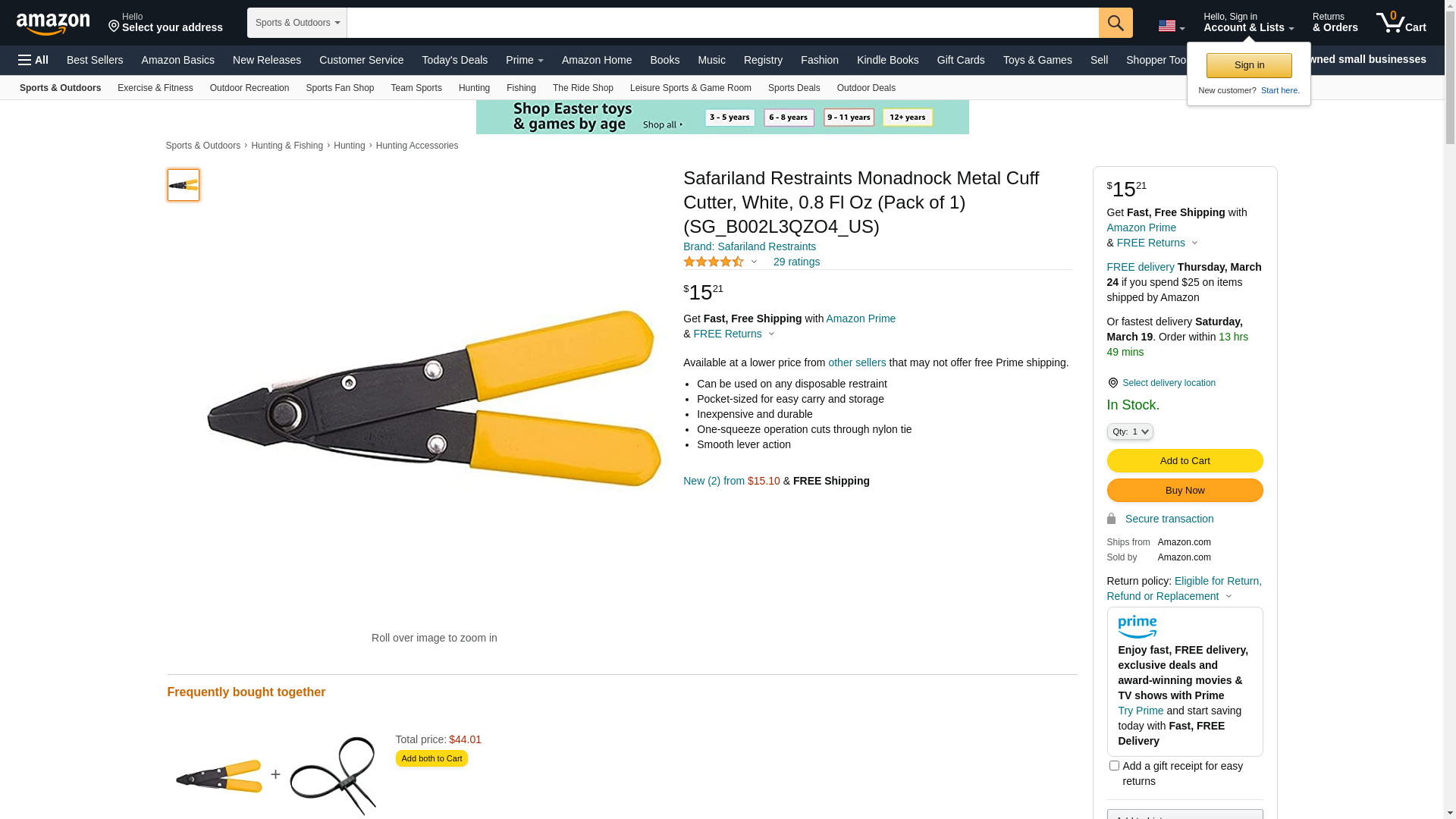1456x819 pixels.
Task: Click the search text input field
Action: click(722, 23)
